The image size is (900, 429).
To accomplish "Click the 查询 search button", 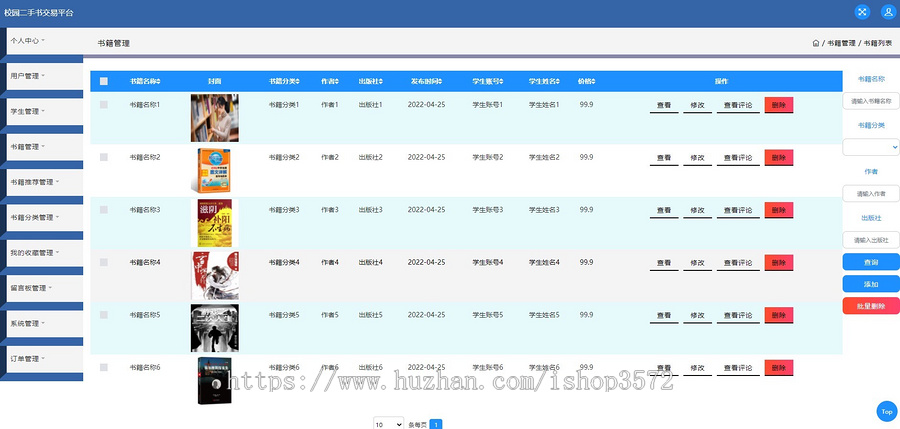I will click(871, 262).
